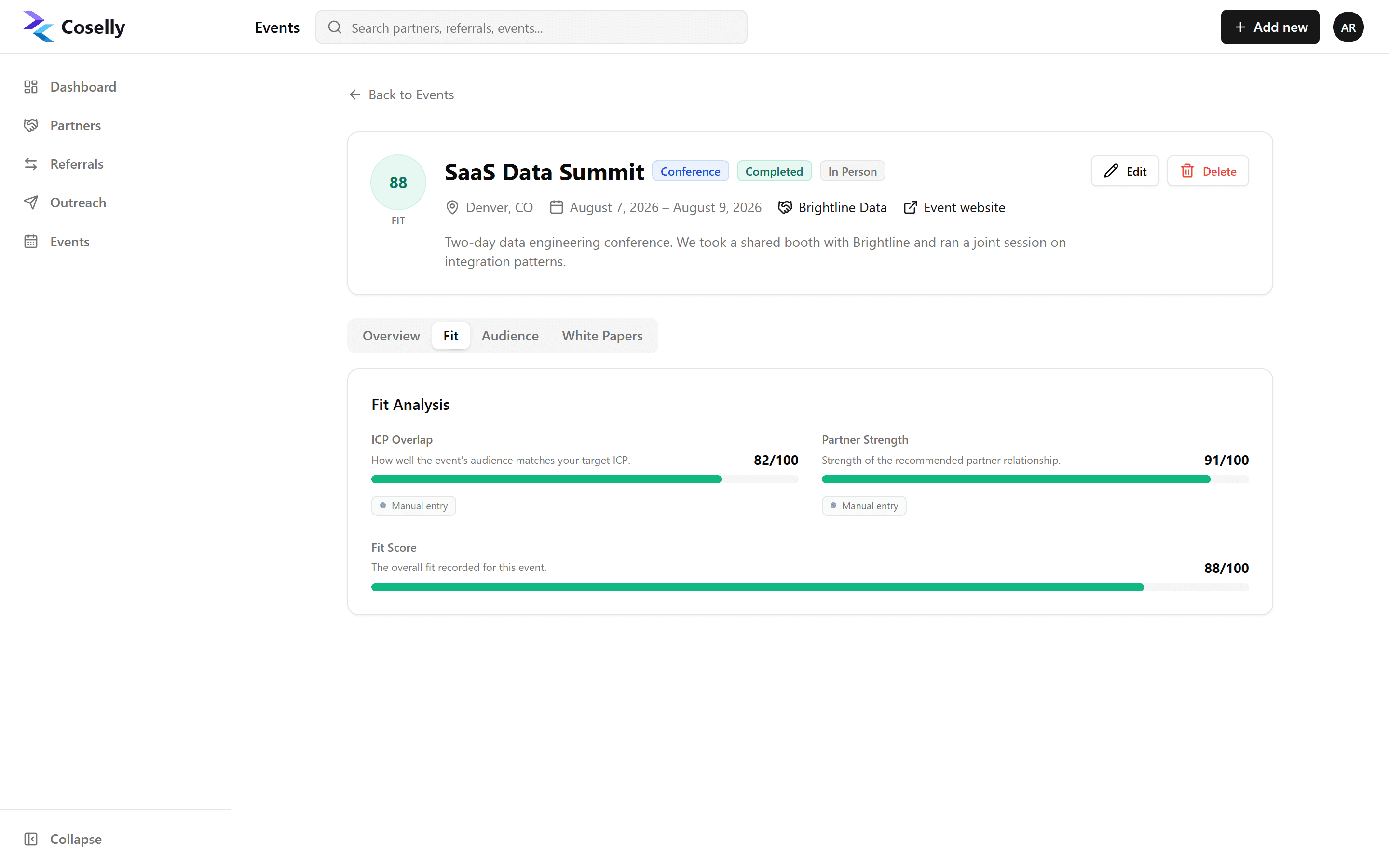Viewport: 1389px width, 868px height.
Task: Click the Add new button
Action: pyautogui.click(x=1269, y=27)
